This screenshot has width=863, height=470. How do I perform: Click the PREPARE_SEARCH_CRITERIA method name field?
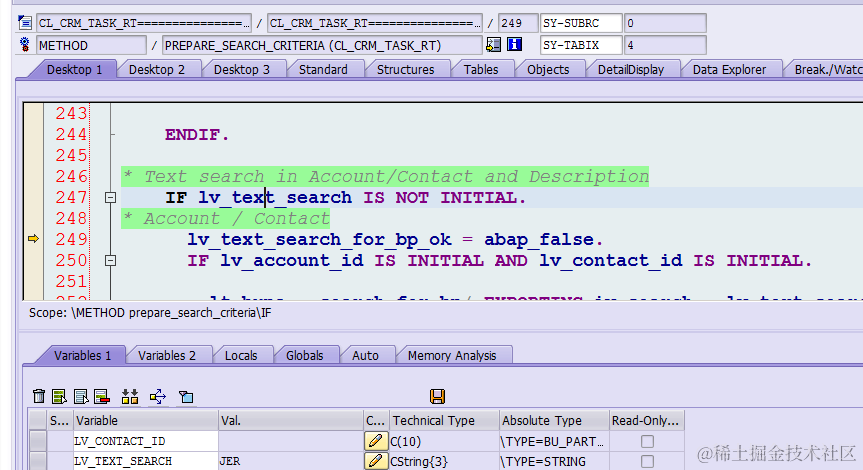[x=323, y=45]
